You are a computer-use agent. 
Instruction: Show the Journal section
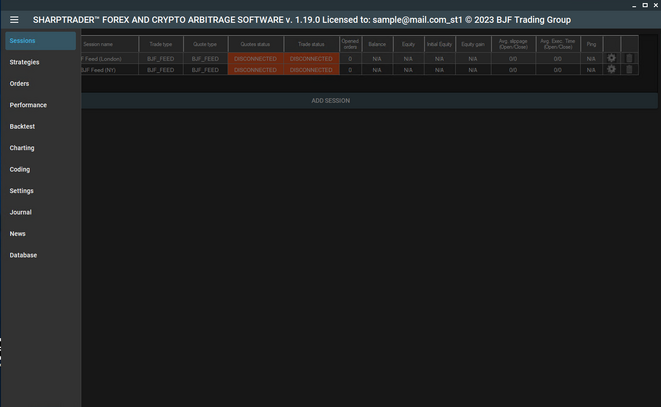[40, 212]
